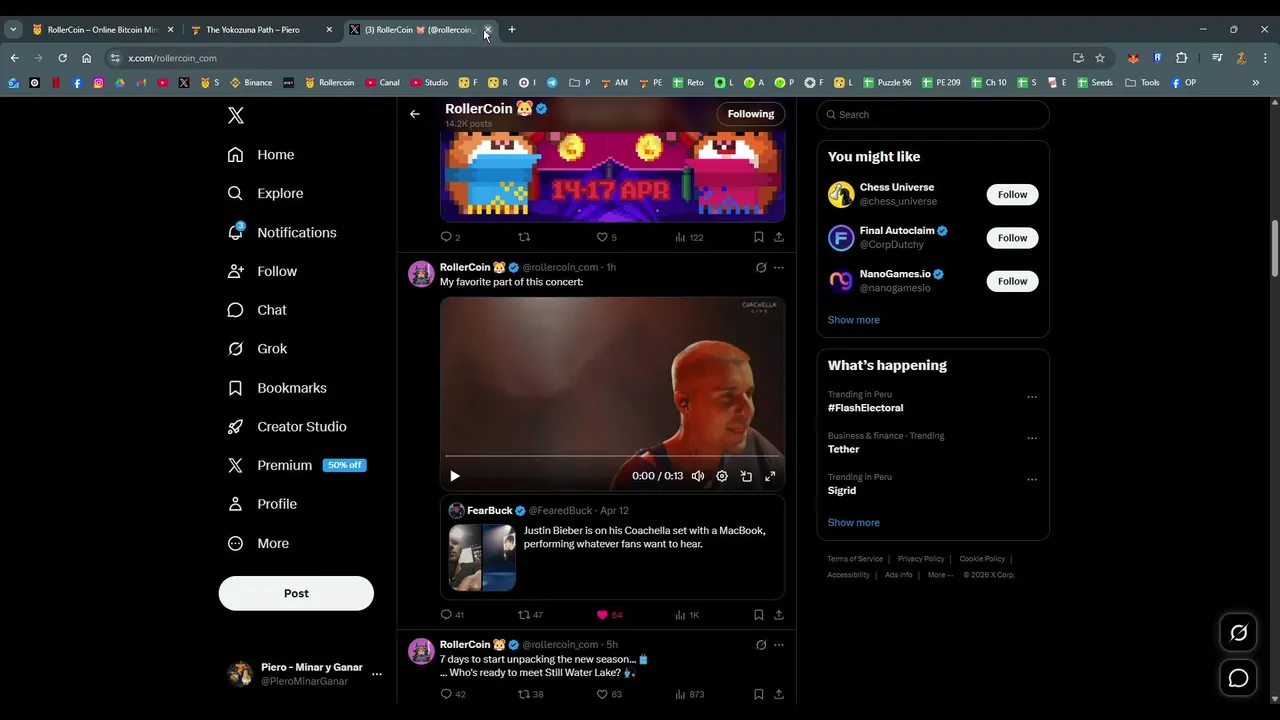The image size is (1280, 720).
Task: Open the Binance bookmark
Action: [x=251, y=83]
